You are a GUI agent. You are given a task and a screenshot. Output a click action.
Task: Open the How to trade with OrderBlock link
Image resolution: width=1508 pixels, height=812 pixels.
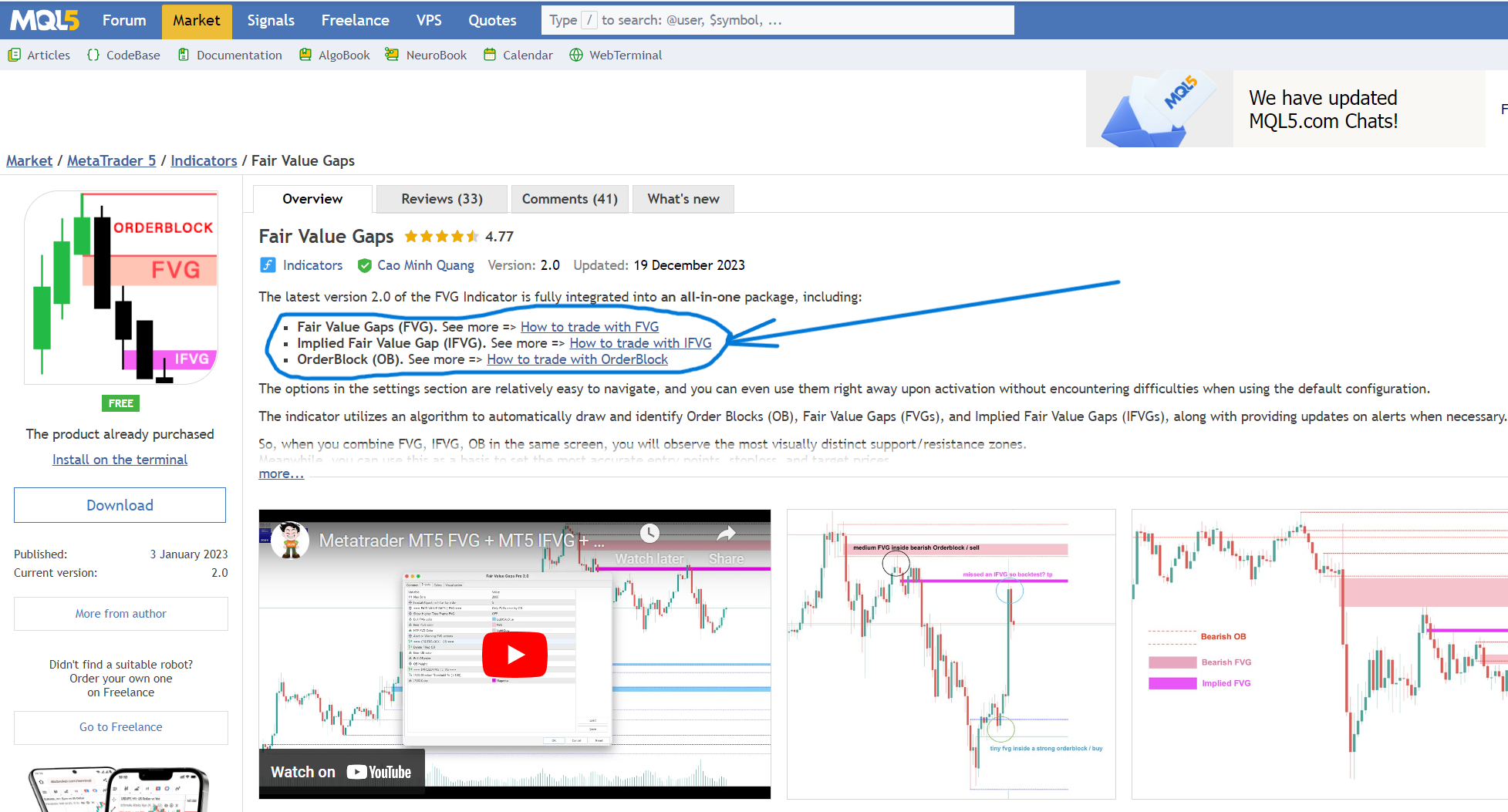coord(577,359)
